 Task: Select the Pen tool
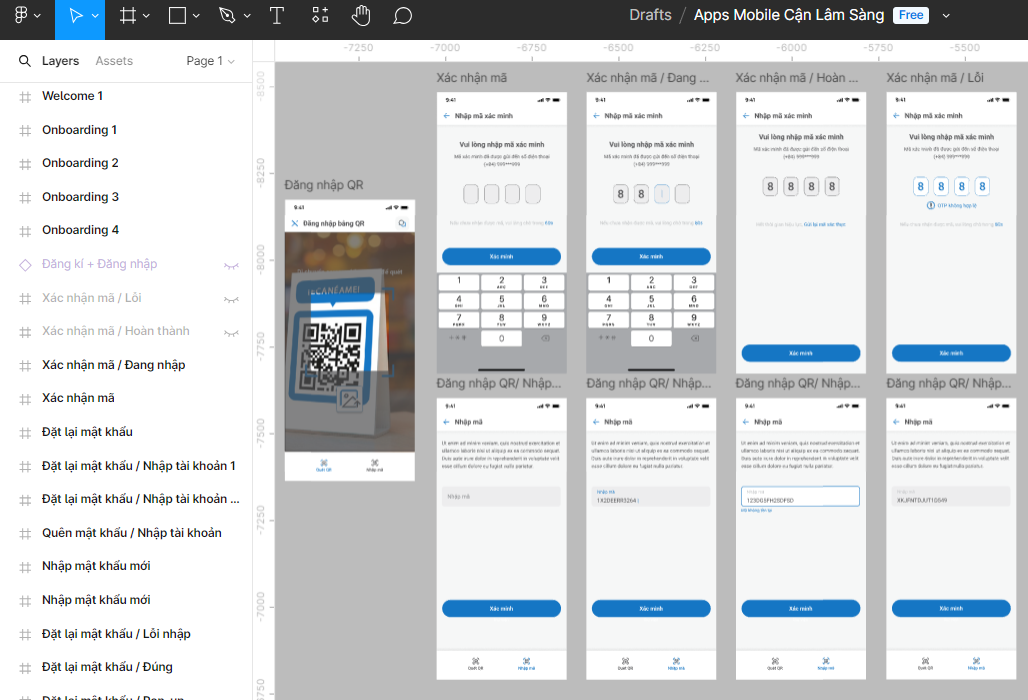coord(226,16)
